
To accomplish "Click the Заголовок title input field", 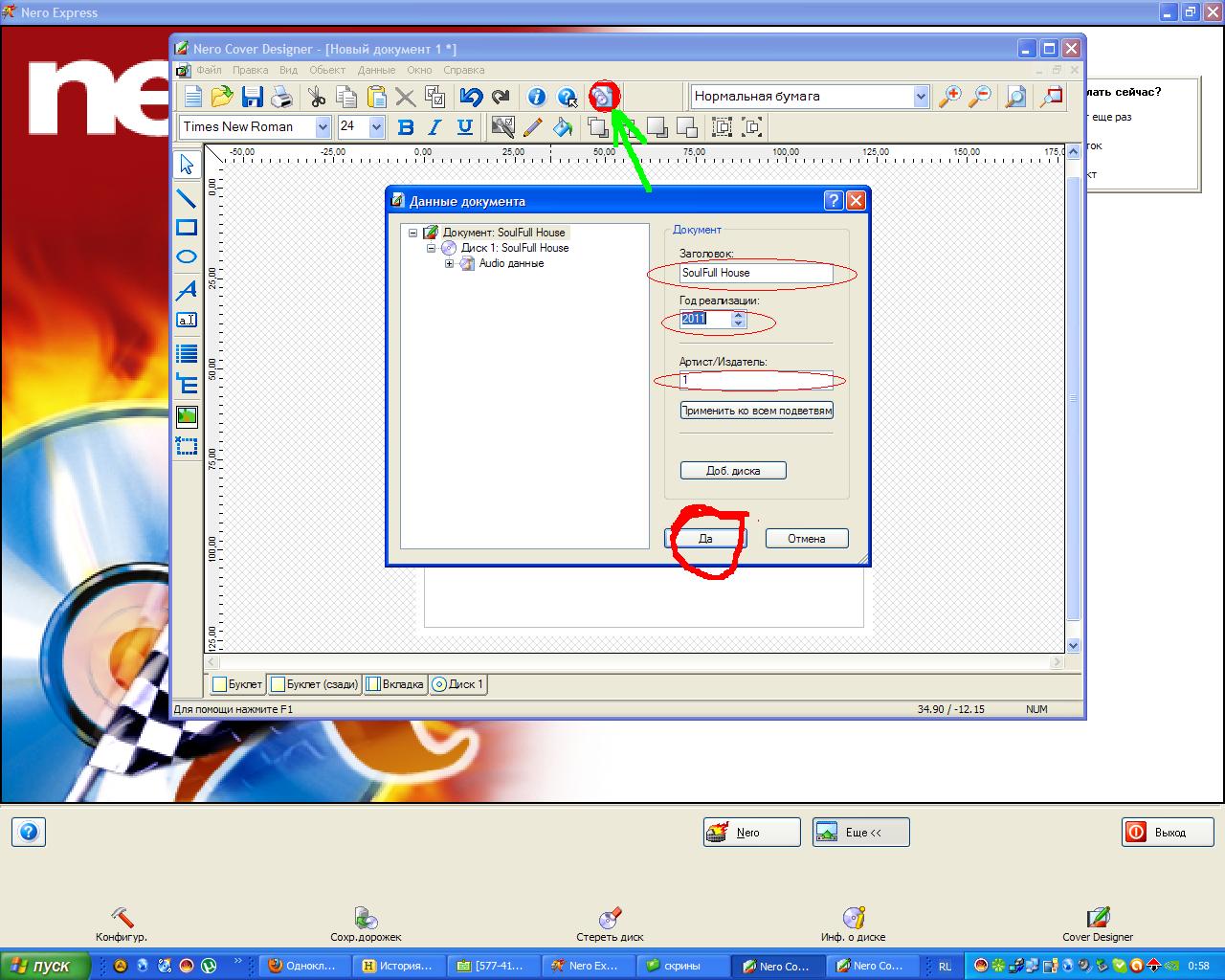I will (756, 273).
